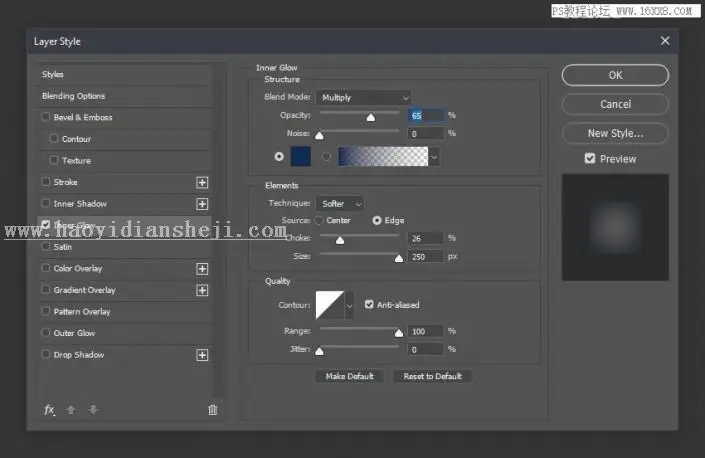This screenshot has height=458, width=705.
Task: Click the style preview thumbnail
Action: tap(615, 227)
